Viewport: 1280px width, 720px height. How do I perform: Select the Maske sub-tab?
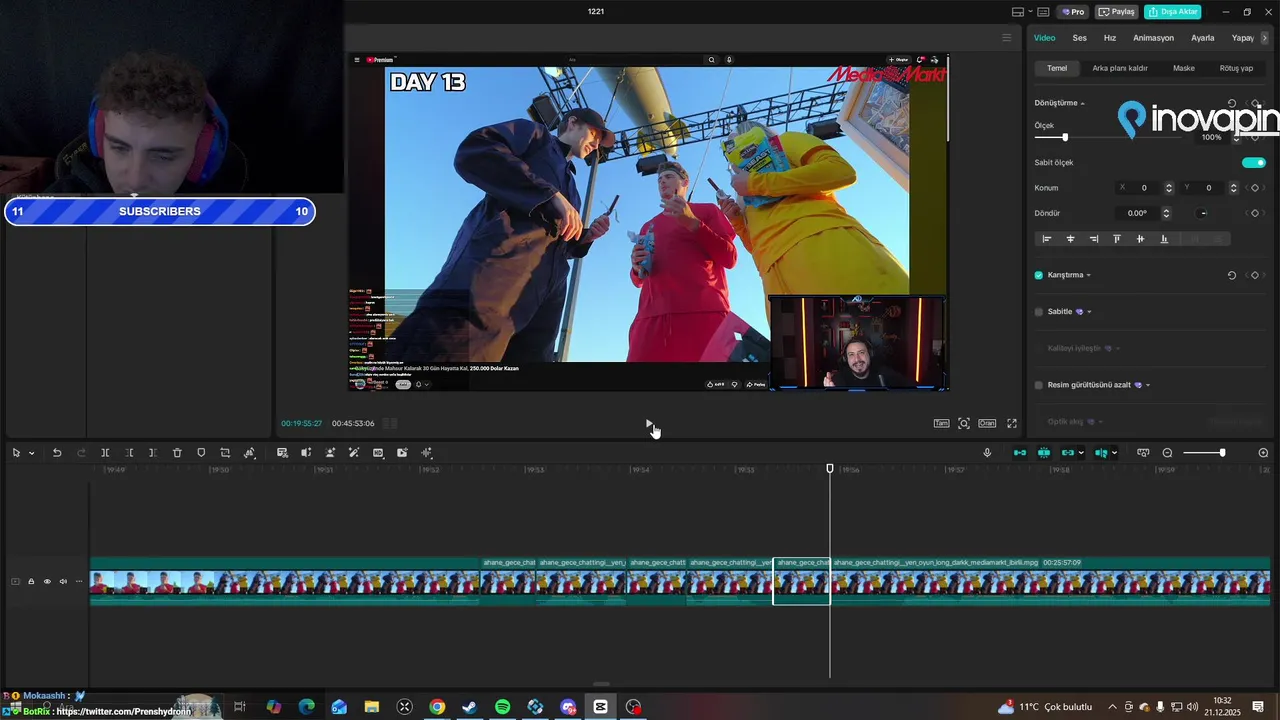pos(1184,68)
